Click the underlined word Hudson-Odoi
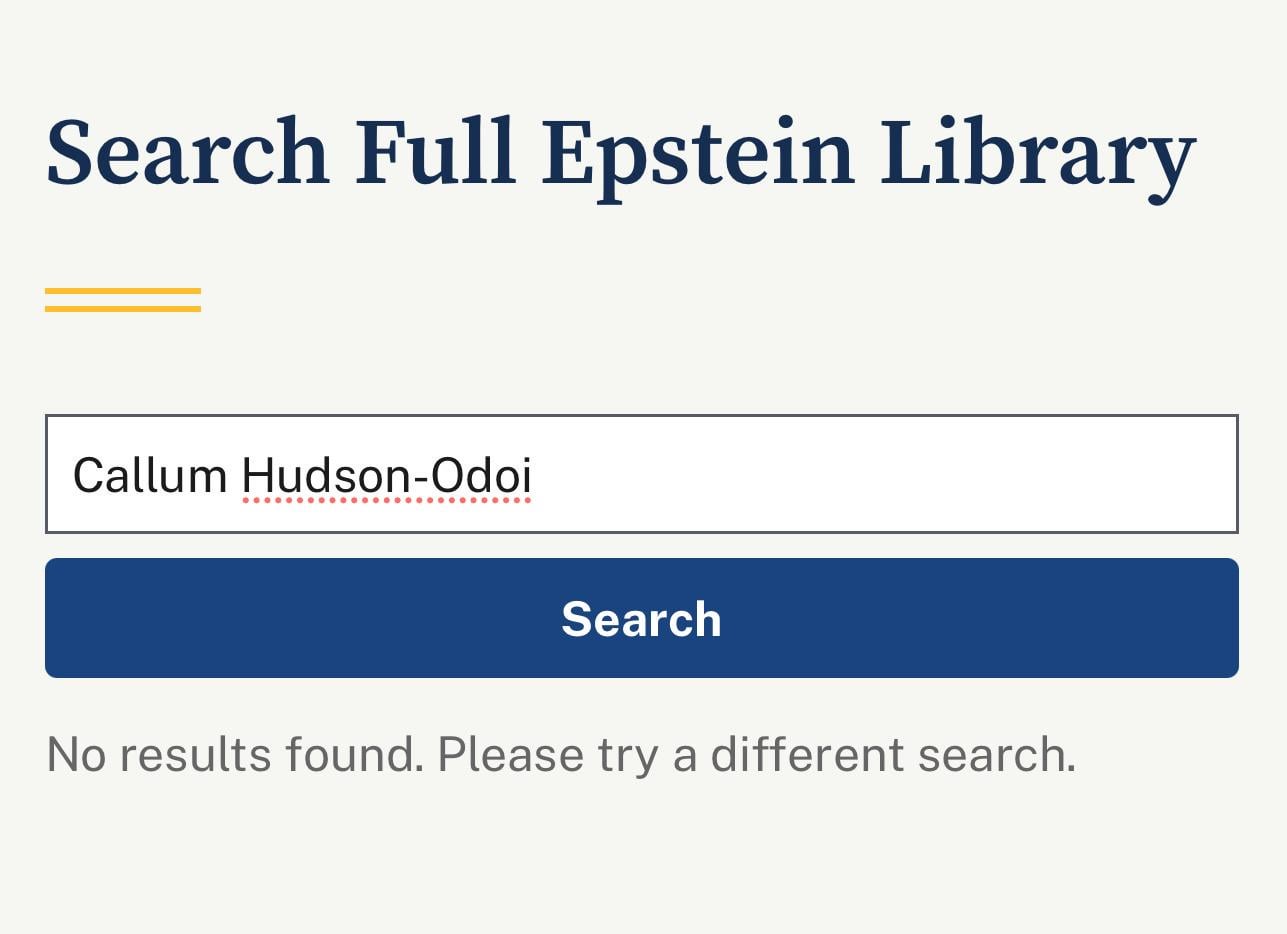Viewport: 1287px width, 934px height. 386,476
